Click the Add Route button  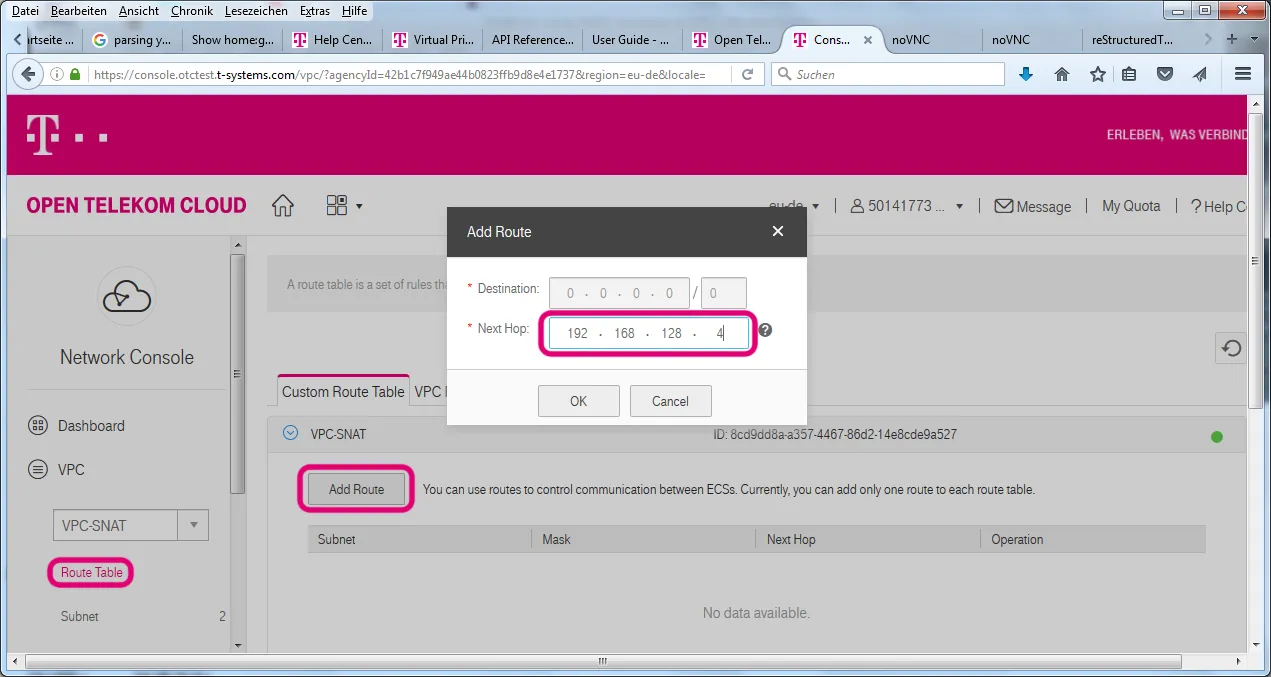pos(356,489)
